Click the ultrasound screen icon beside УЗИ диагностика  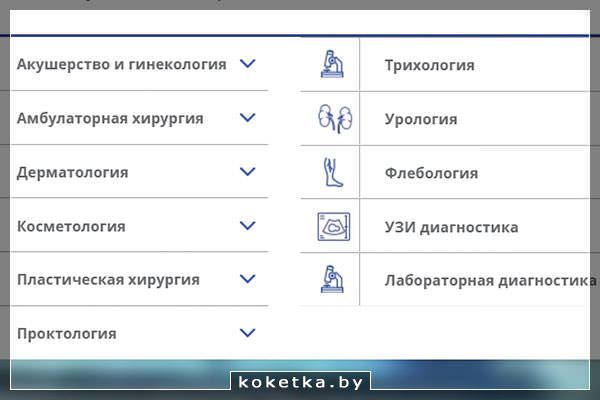(x=334, y=227)
